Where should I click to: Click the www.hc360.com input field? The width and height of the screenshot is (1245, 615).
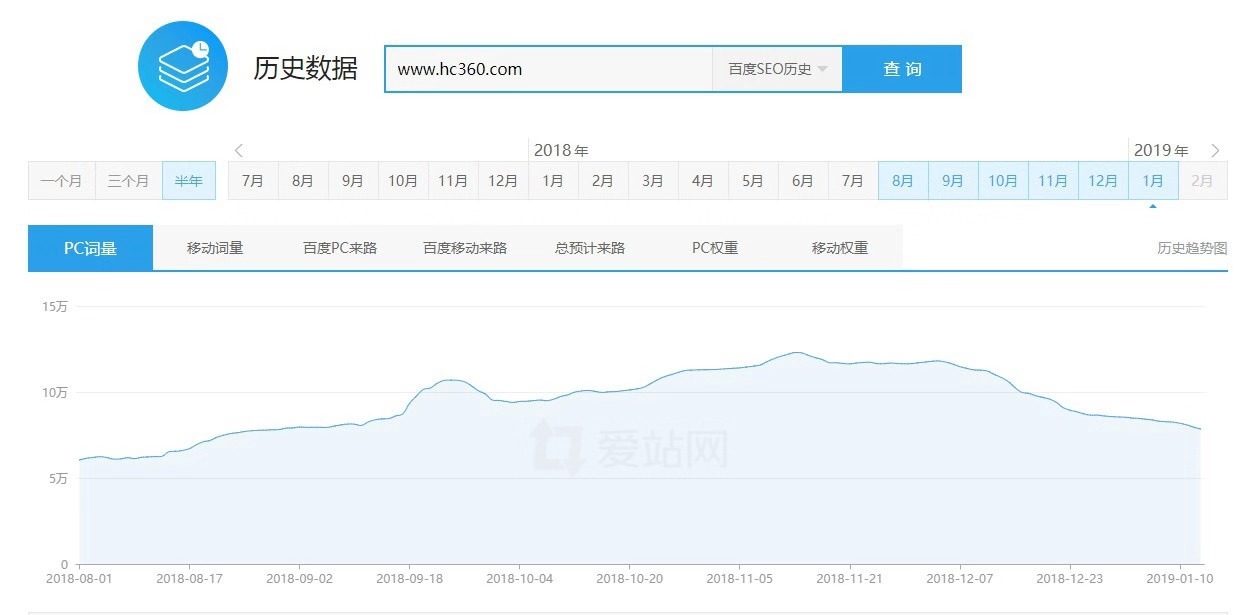pos(548,69)
